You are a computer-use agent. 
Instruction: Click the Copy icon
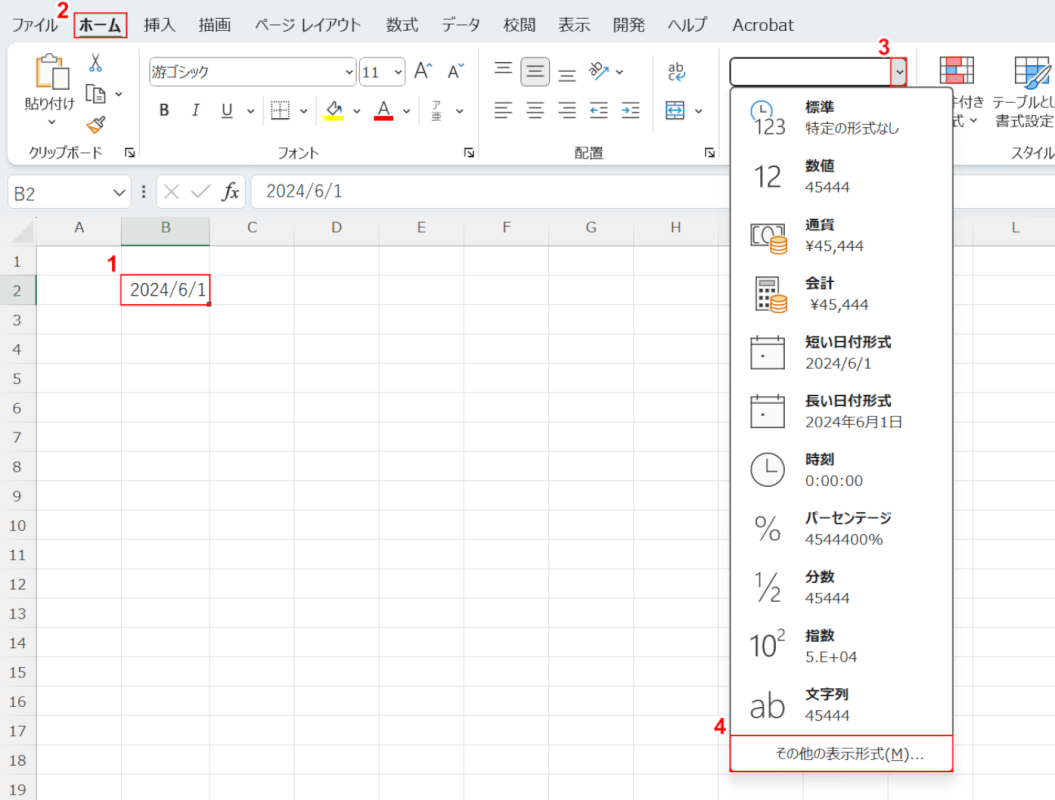pyautogui.click(x=96, y=94)
